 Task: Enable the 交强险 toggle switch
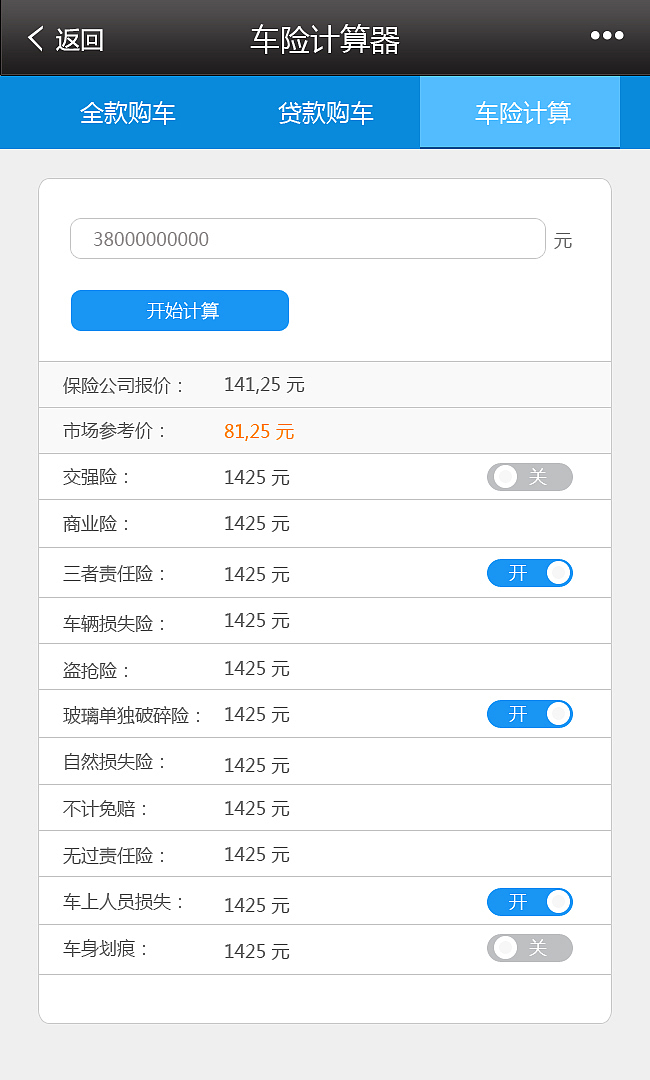coord(530,477)
